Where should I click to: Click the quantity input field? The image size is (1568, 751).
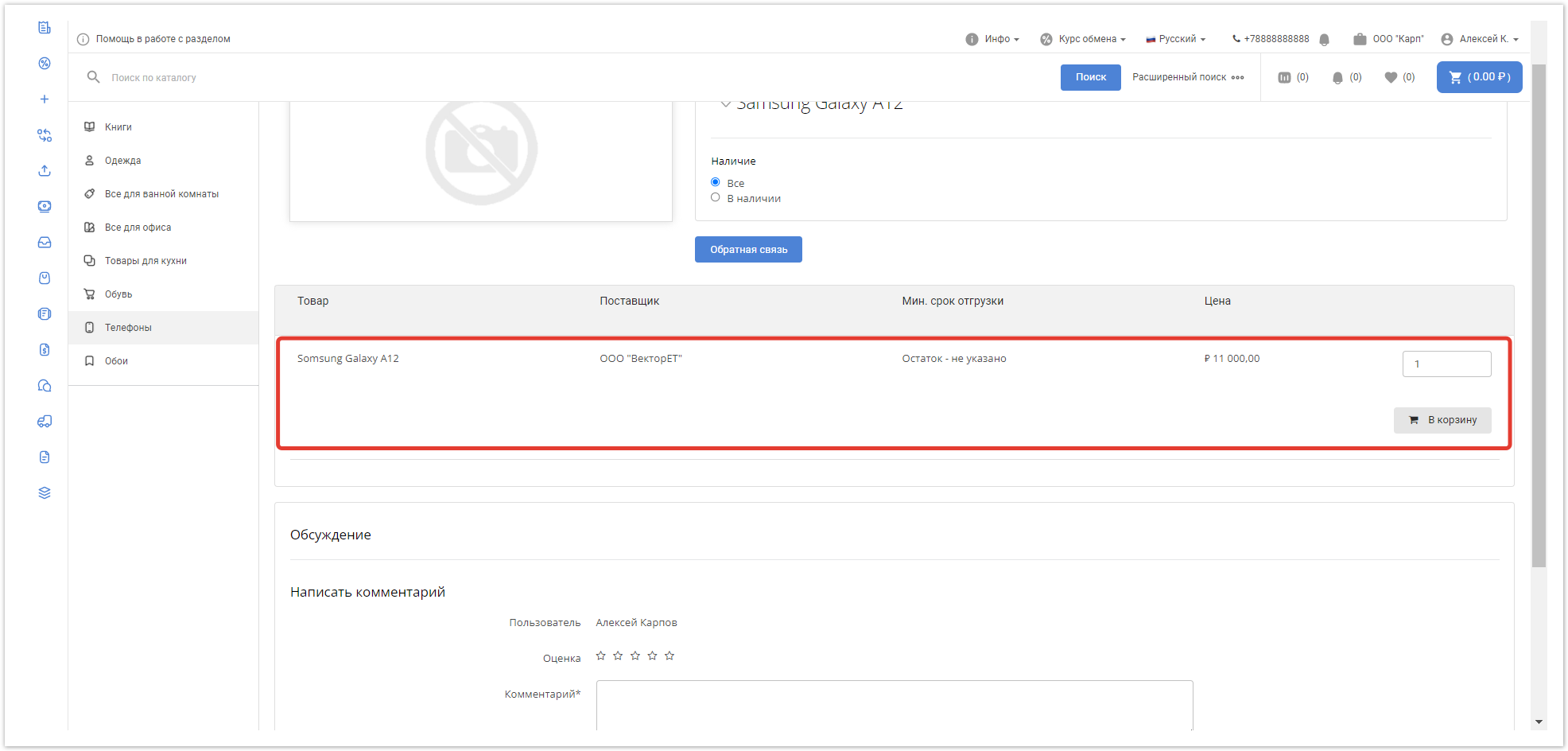tap(1446, 364)
